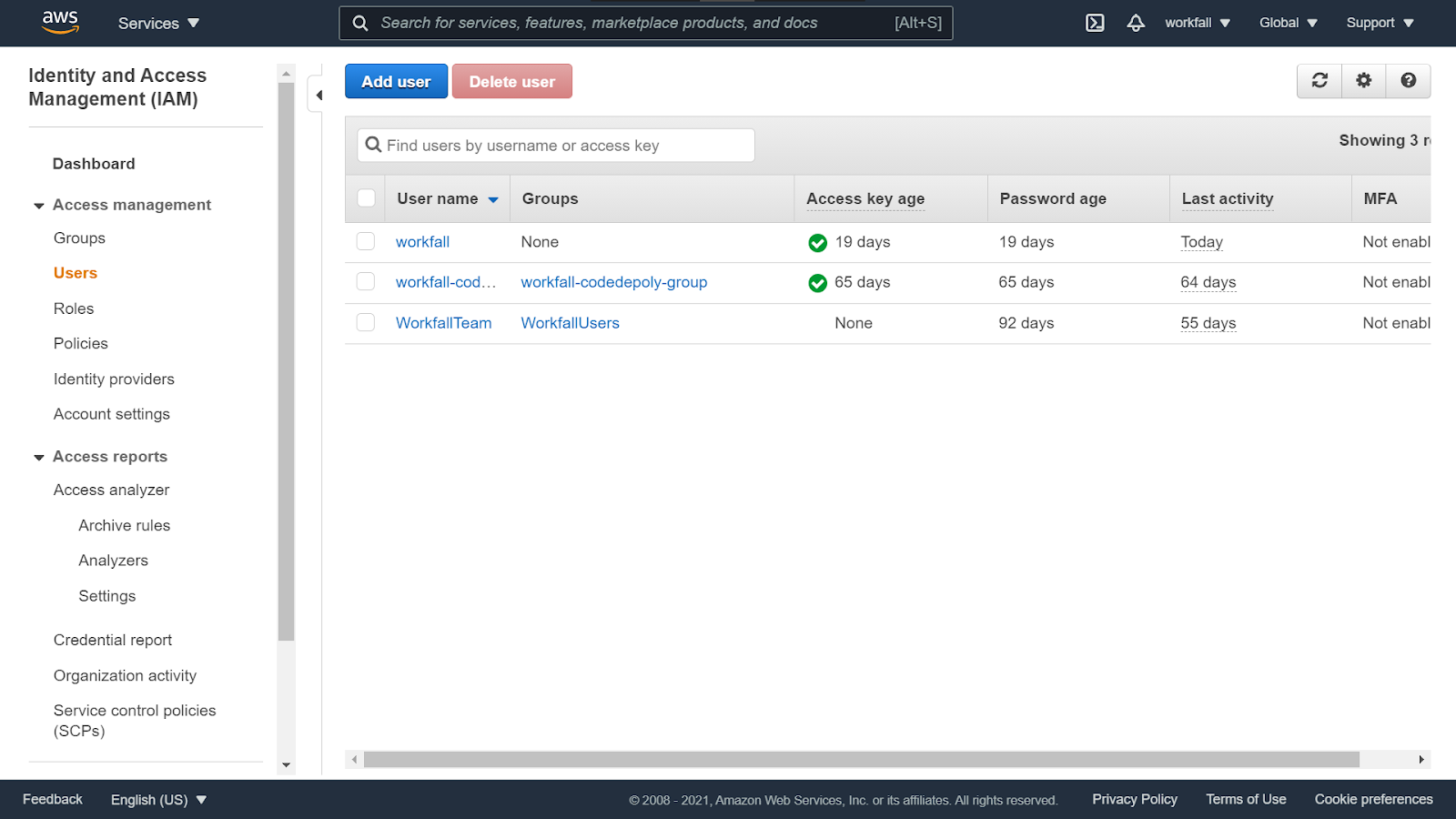The height and width of the screenshot is (819, 1456).
Task: Open the Dashboard navigation item
Action: pos(94,164)
